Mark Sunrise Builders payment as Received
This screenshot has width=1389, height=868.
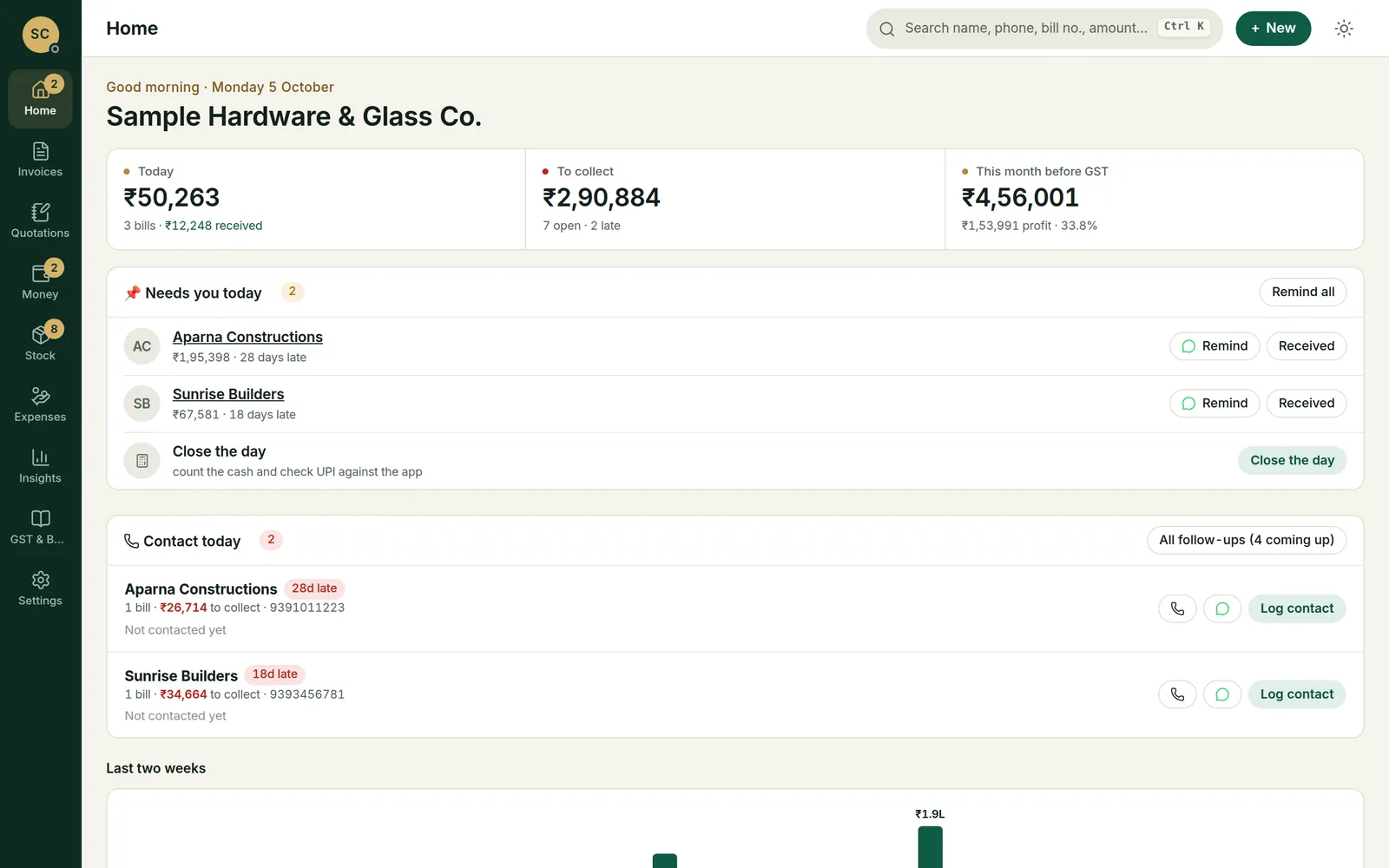pos(1306,404)
